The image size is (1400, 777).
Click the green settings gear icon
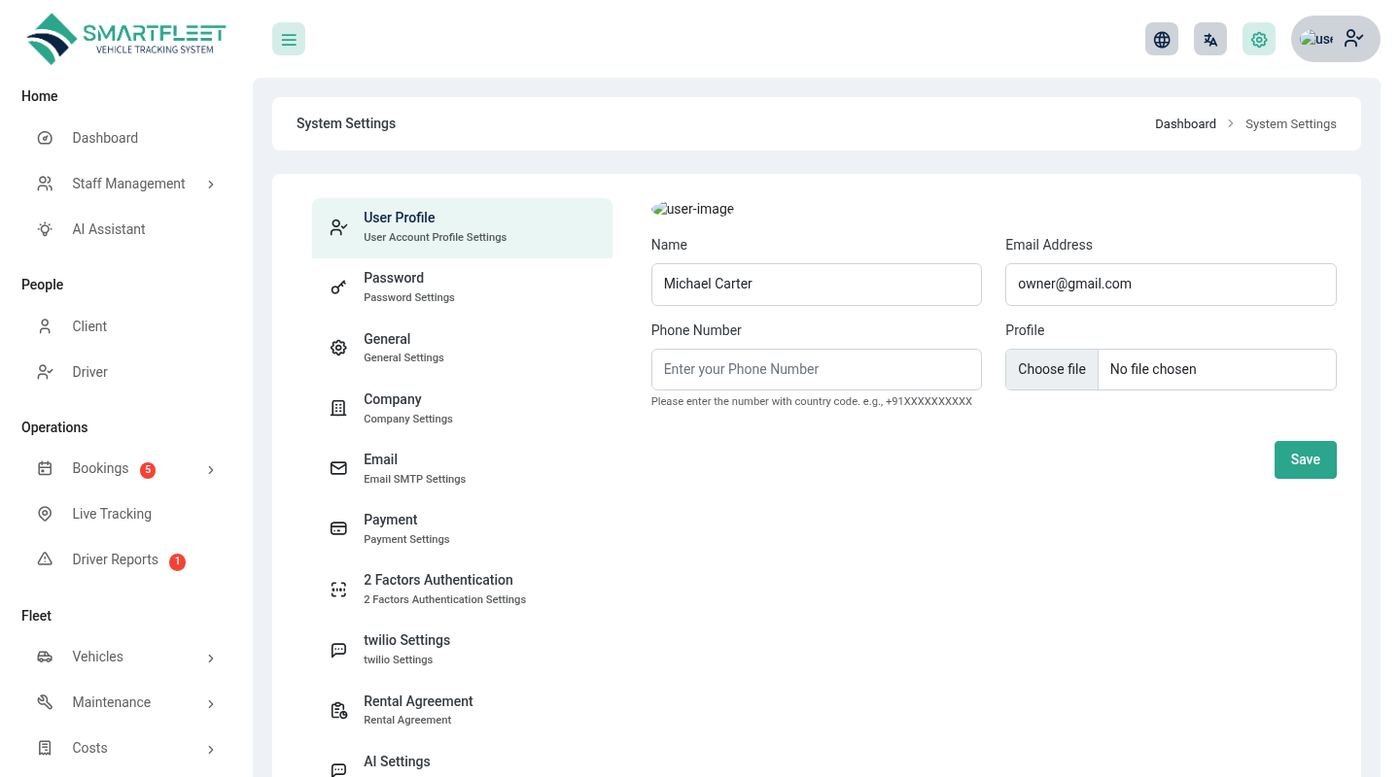1259,39
